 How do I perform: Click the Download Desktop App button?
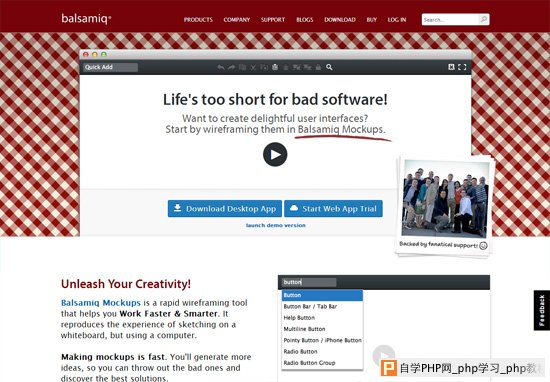[x=225, y=209]
